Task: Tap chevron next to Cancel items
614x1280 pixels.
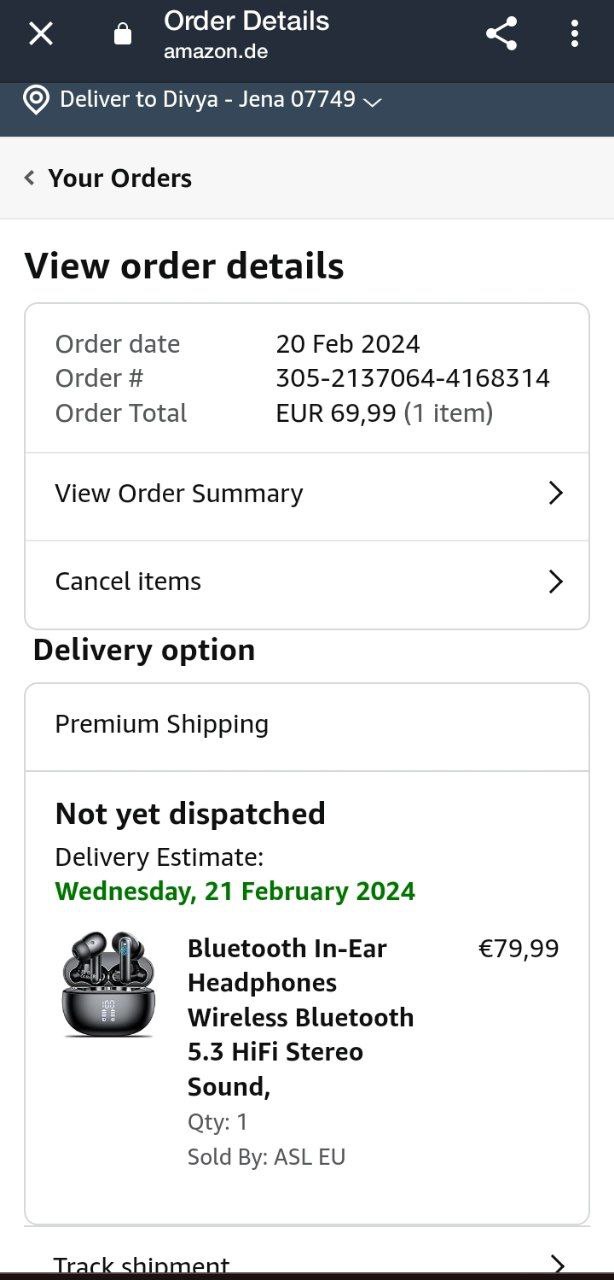Action: coord(556,582)
